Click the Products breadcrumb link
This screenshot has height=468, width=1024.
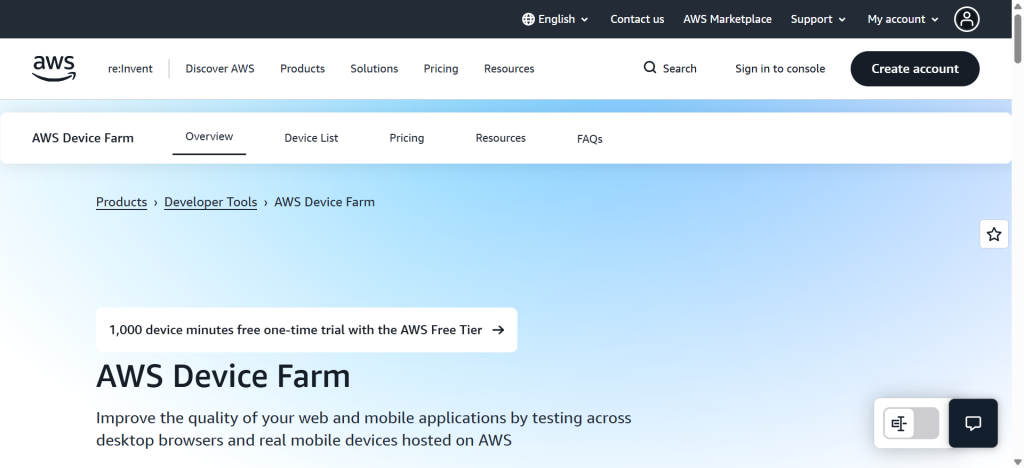coord(121,202)
